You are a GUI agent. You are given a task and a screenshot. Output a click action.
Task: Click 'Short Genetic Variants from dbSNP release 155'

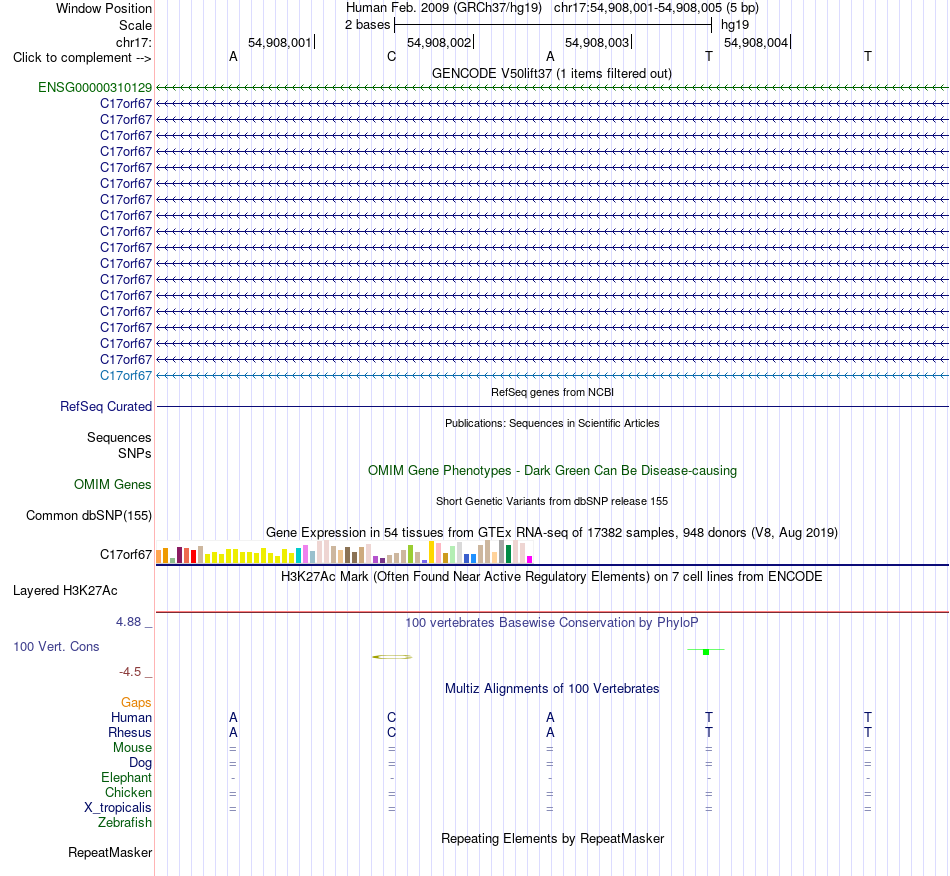552,502
